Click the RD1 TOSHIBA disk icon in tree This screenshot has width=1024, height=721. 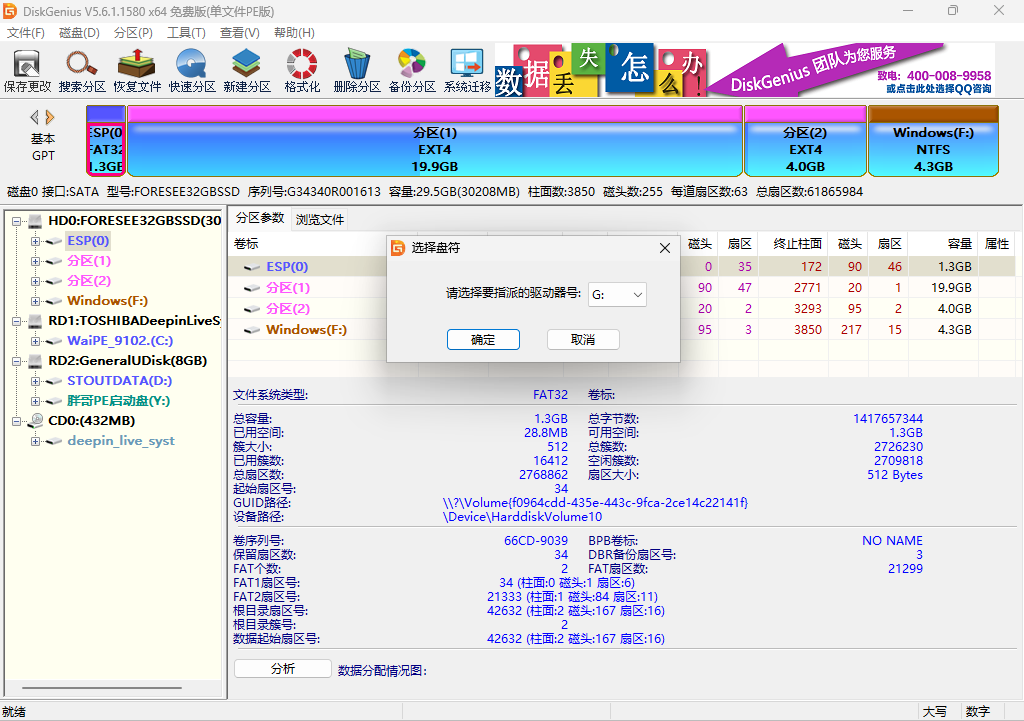pyautogui.click(x=36, y=321)
